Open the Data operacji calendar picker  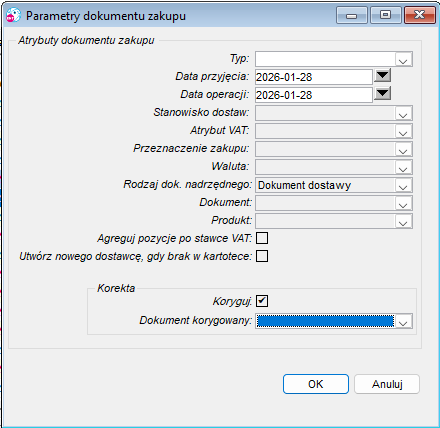[382, 94]
